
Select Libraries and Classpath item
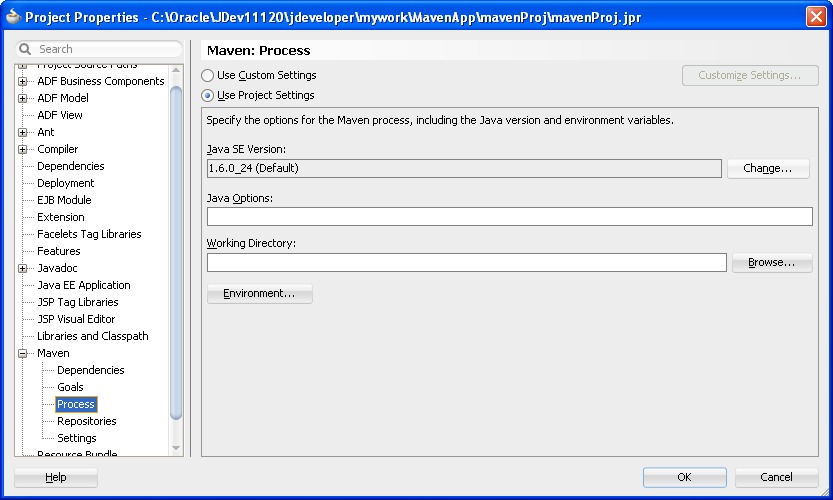tap(92, 336)
